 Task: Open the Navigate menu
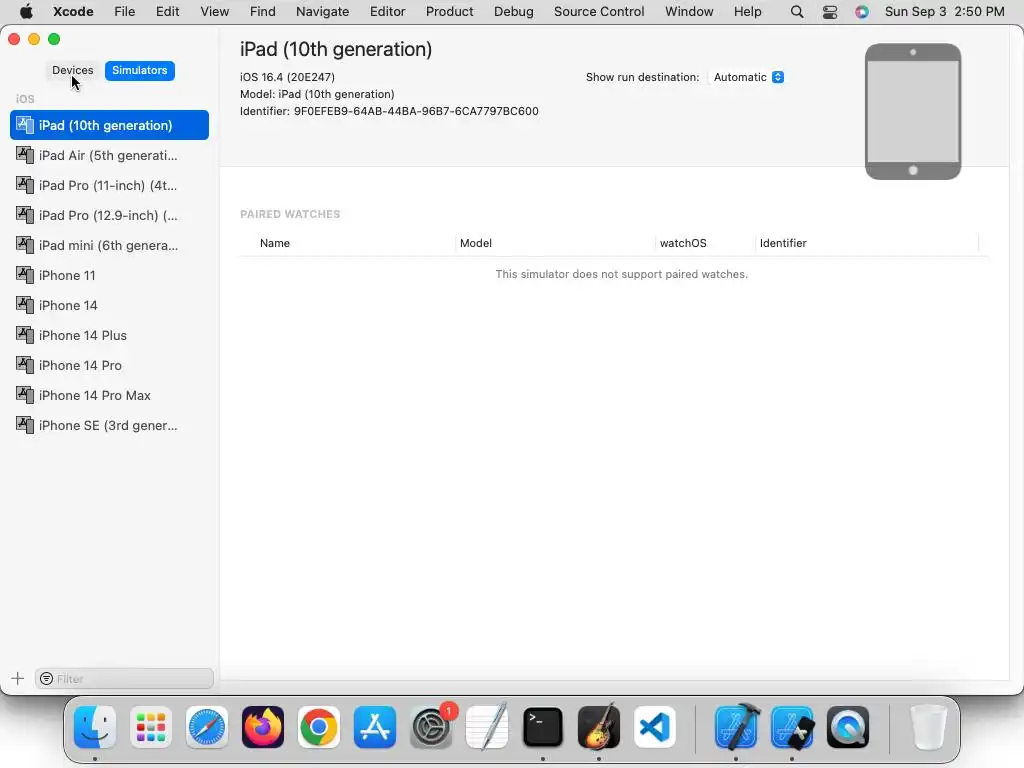coord(323,12)
